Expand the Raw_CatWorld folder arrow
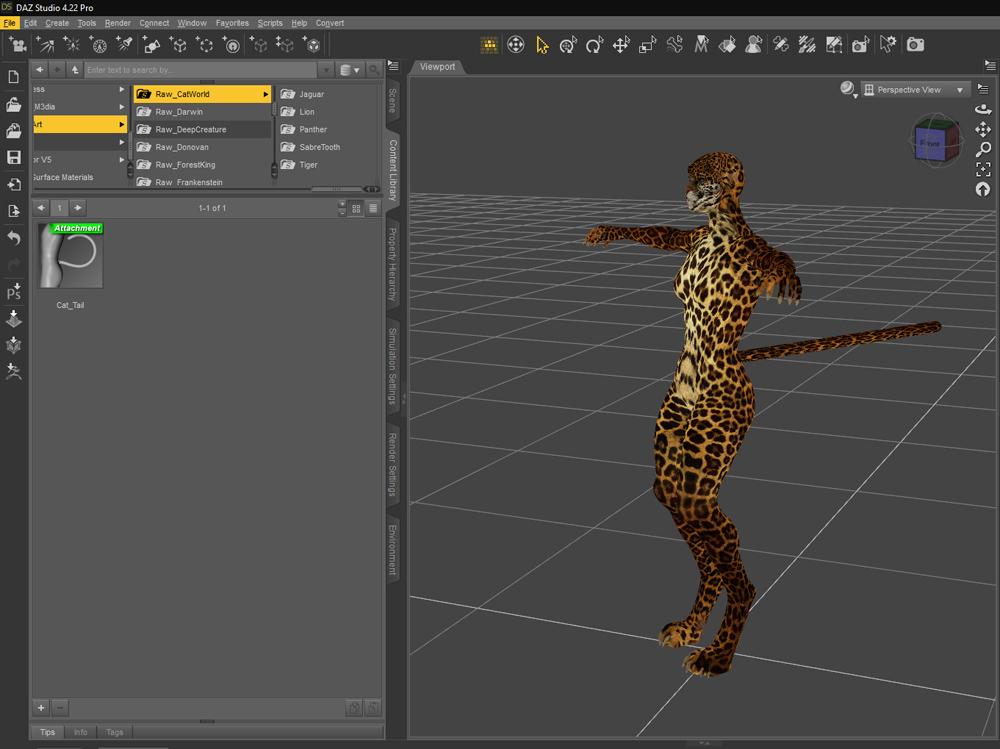This screenshot has width=1000, height=749. [266, 94]
